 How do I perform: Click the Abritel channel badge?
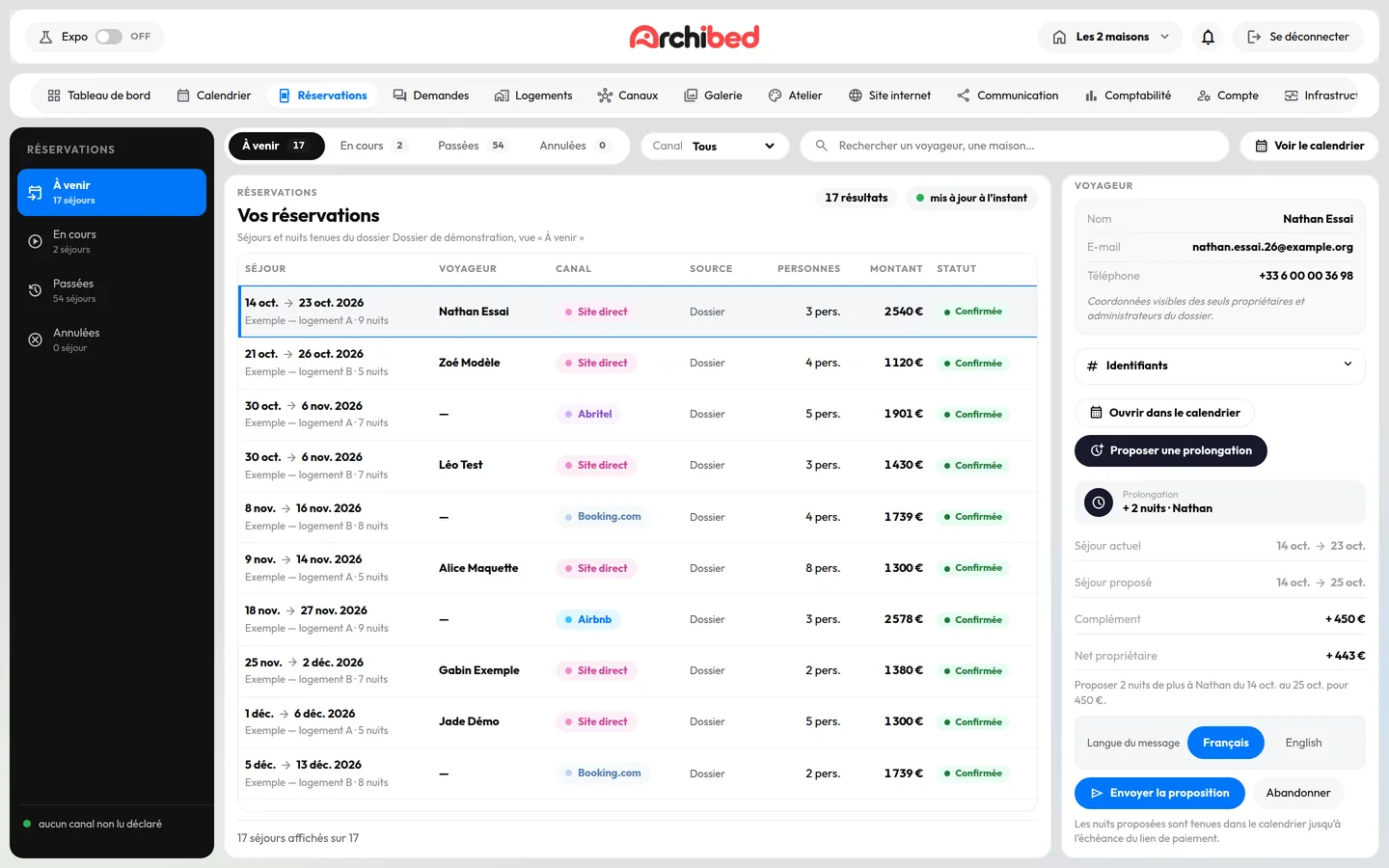pyautogui.click(x=588, y=414)
